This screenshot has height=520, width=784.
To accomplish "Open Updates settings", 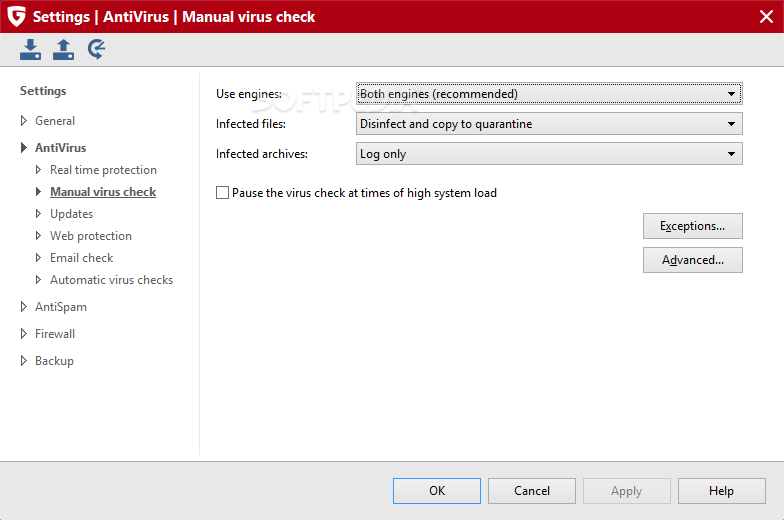I will coord(72,214).
